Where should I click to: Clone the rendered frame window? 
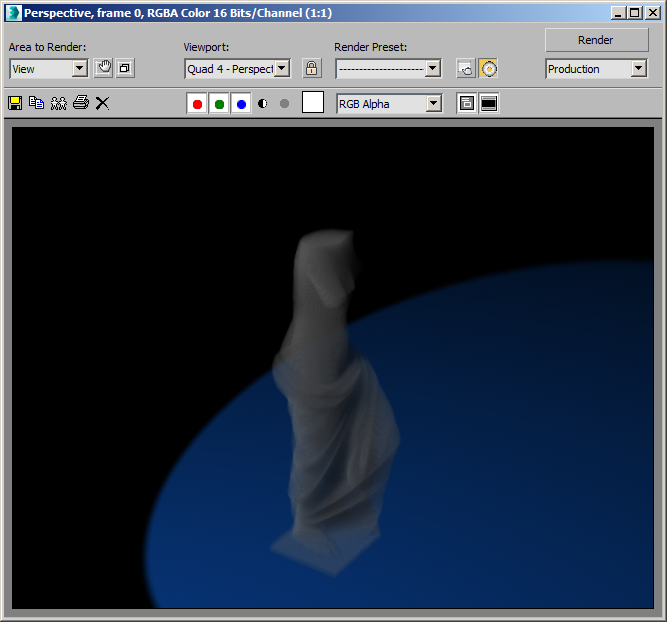tap(59, 103)
